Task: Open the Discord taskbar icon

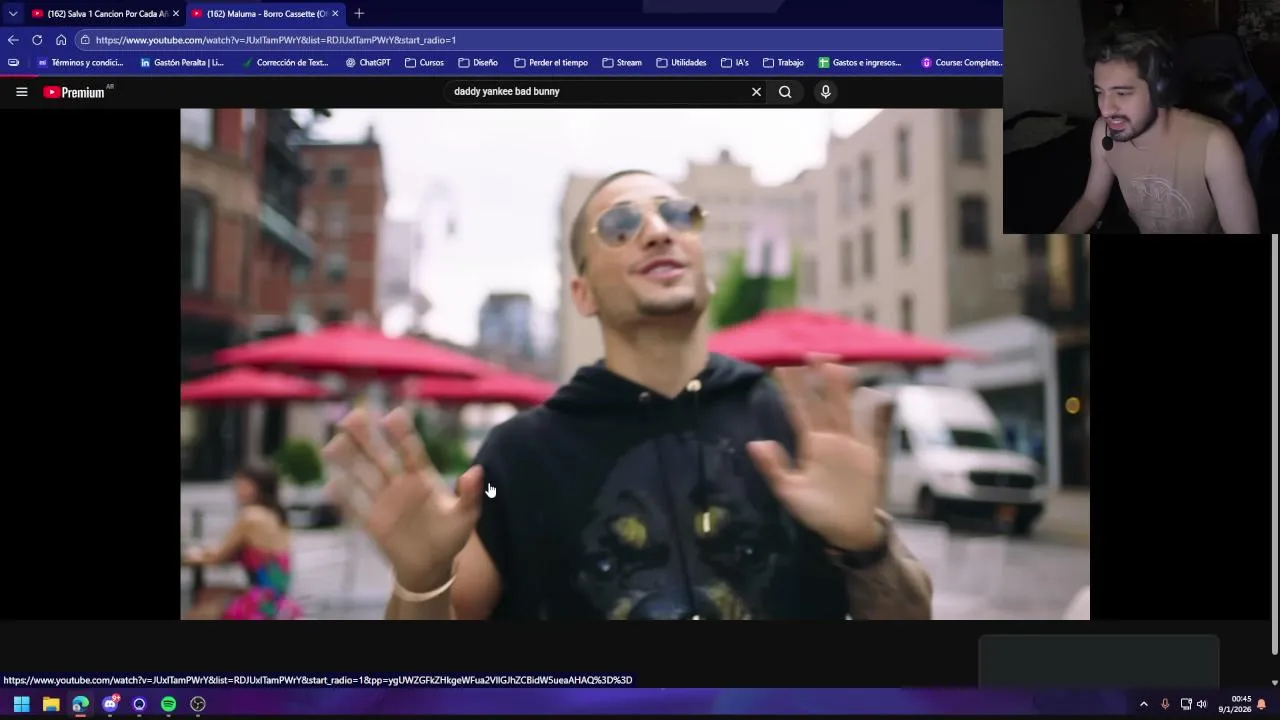Action: (x=110, y=704)
